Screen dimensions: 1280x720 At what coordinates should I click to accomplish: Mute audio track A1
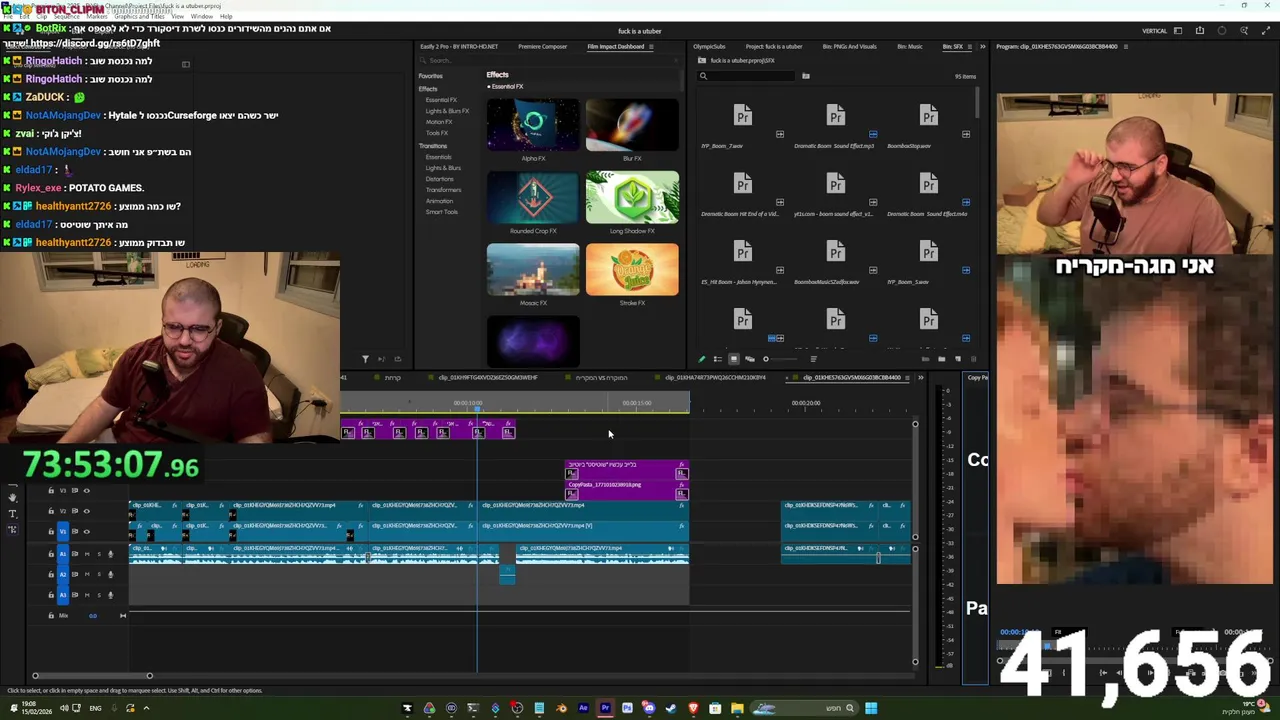pyautogui.click(x=87, y=554)
